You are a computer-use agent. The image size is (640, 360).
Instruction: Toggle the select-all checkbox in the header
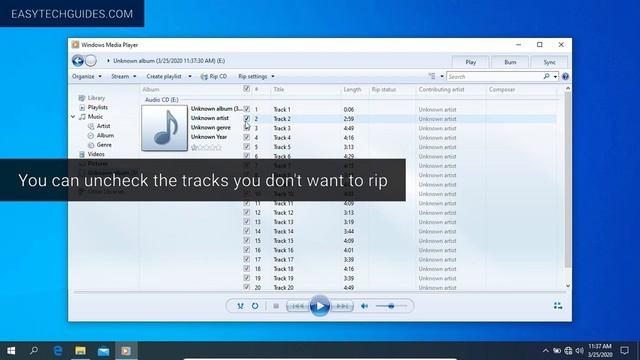click(x=247, y=89)
